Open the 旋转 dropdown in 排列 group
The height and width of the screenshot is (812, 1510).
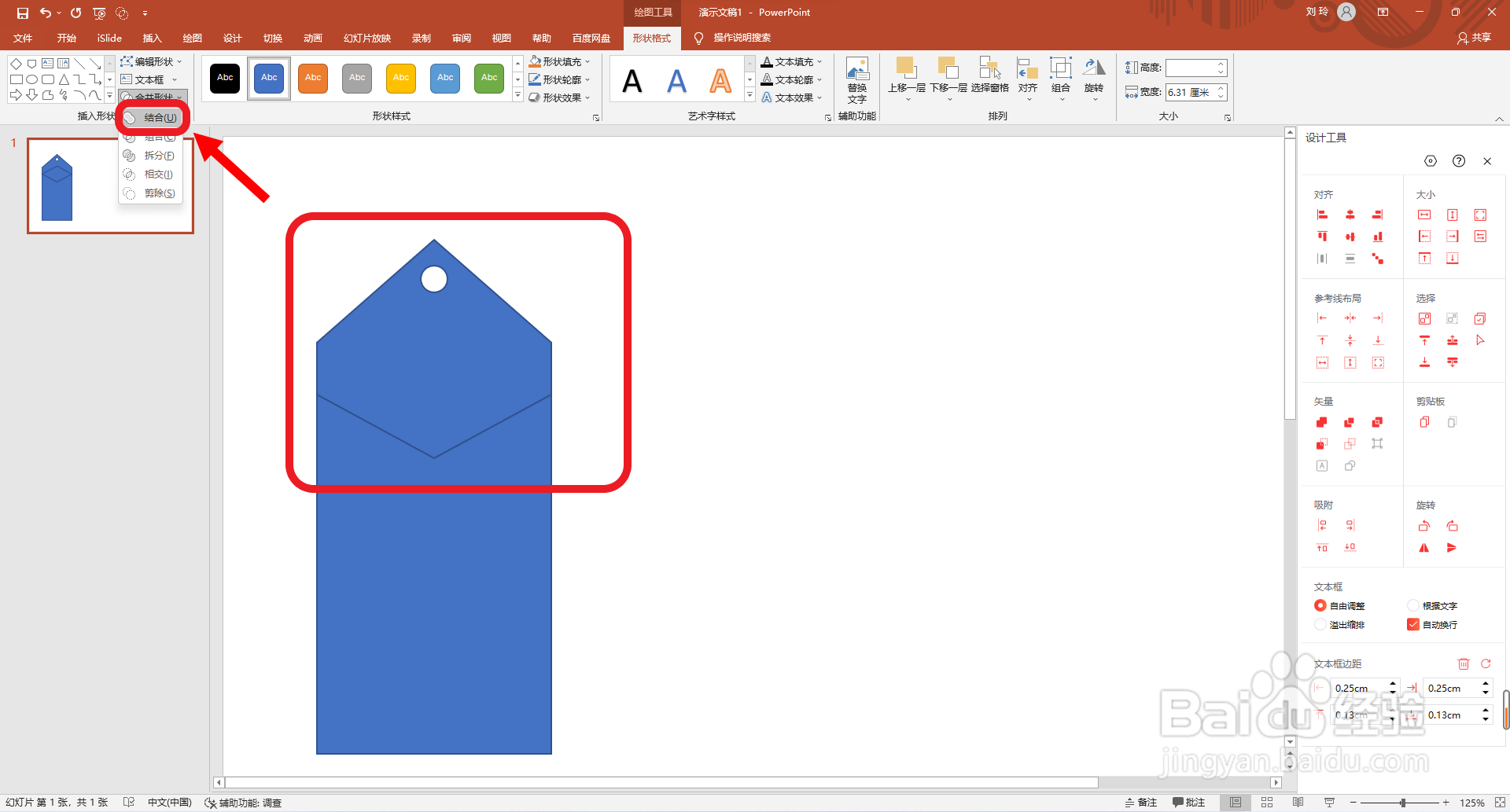(x=1094, y=79)
